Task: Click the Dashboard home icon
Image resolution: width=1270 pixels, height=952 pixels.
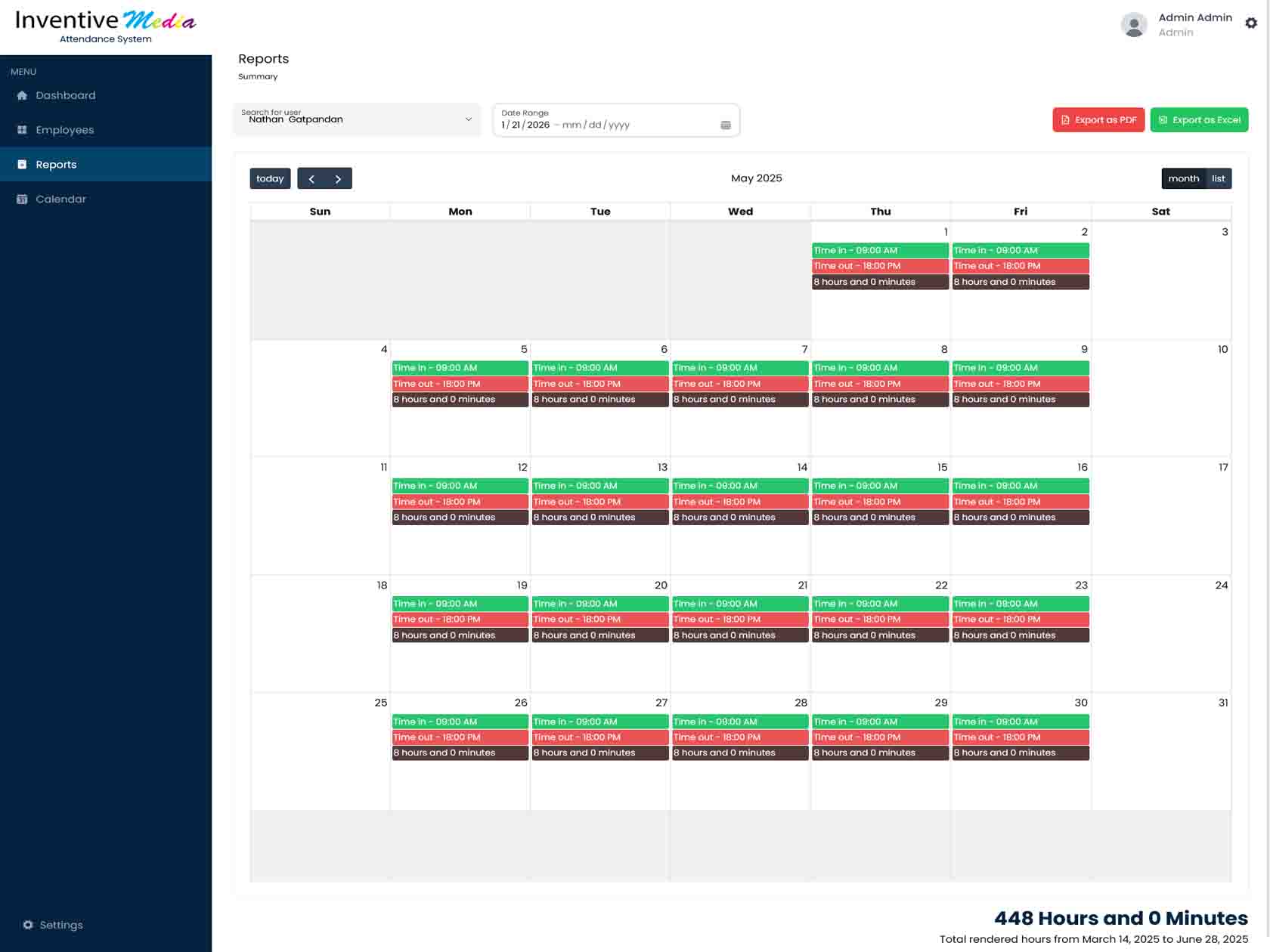Action: [x=22, y=95]
